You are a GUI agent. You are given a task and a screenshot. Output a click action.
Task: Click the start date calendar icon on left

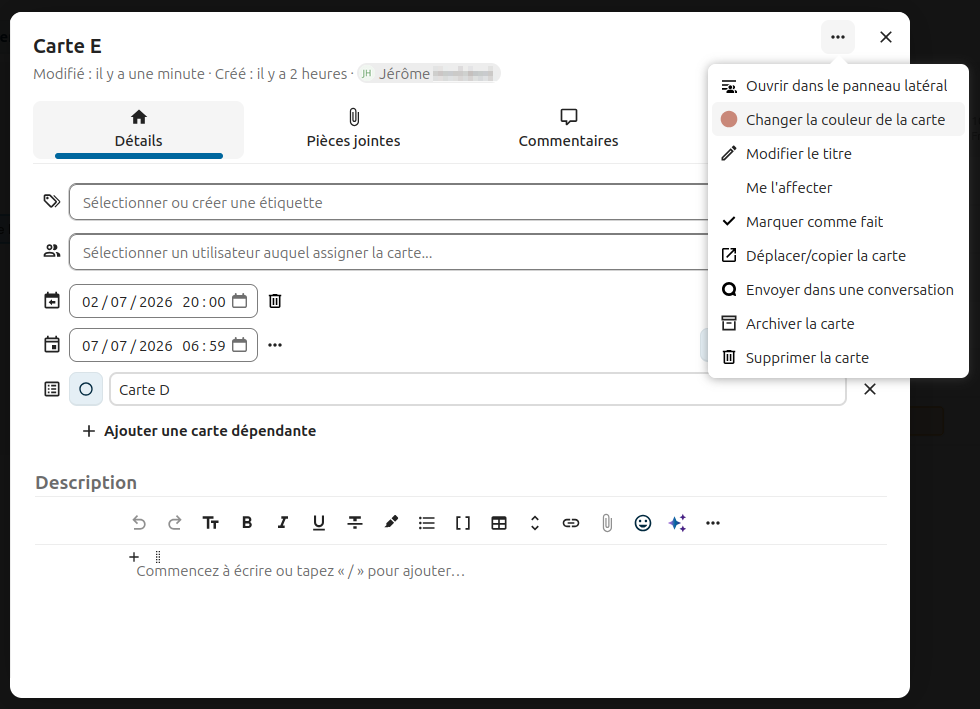pos(52,301)
